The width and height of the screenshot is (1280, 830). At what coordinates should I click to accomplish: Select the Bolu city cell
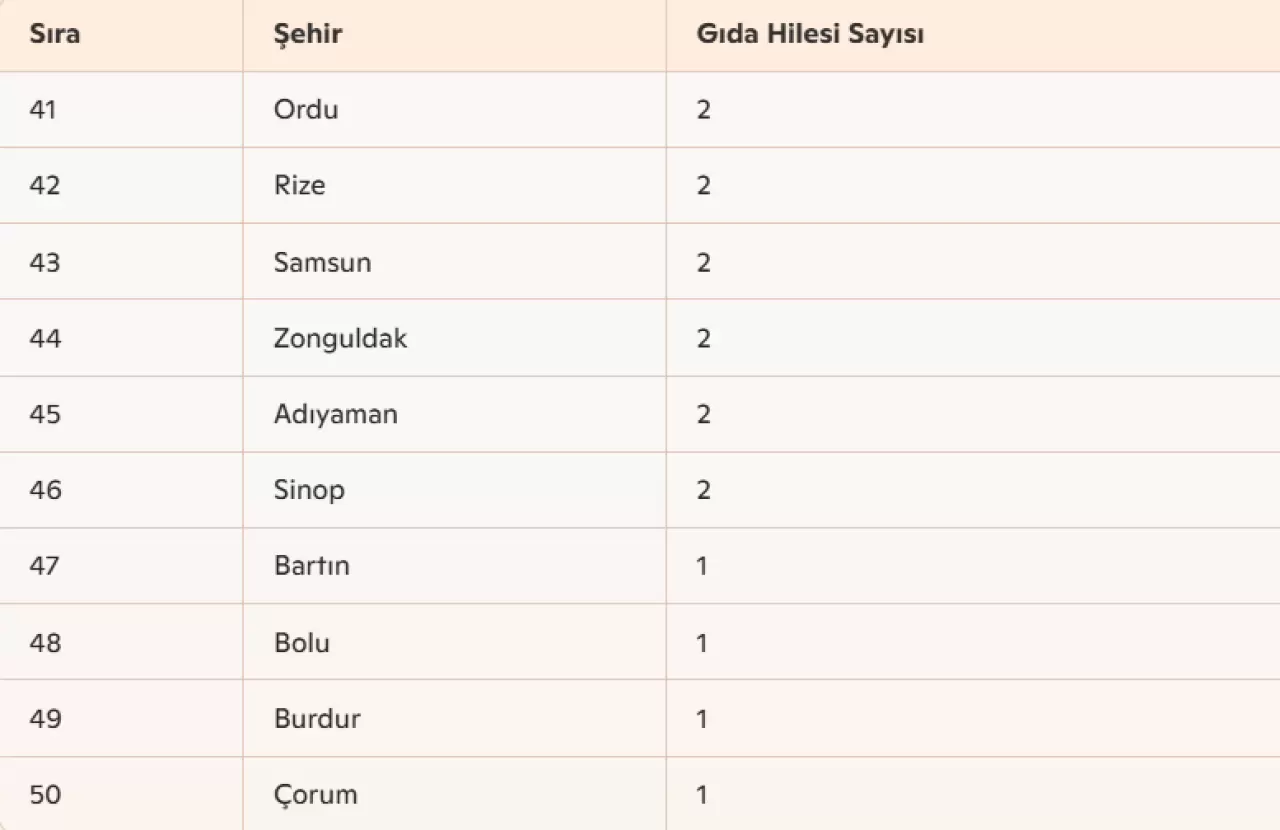click(x=302, y=642)
